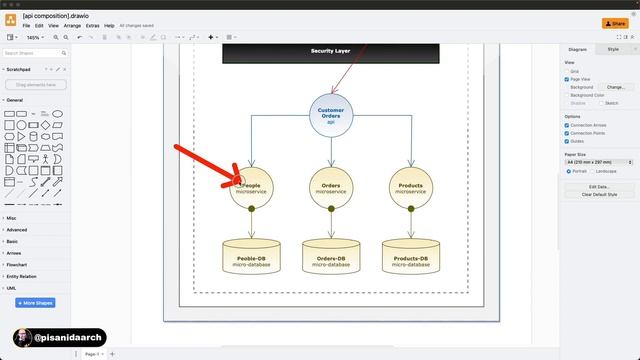Open the 145% zoom level dropdown

pyautogui.click(x=35, y=38)
